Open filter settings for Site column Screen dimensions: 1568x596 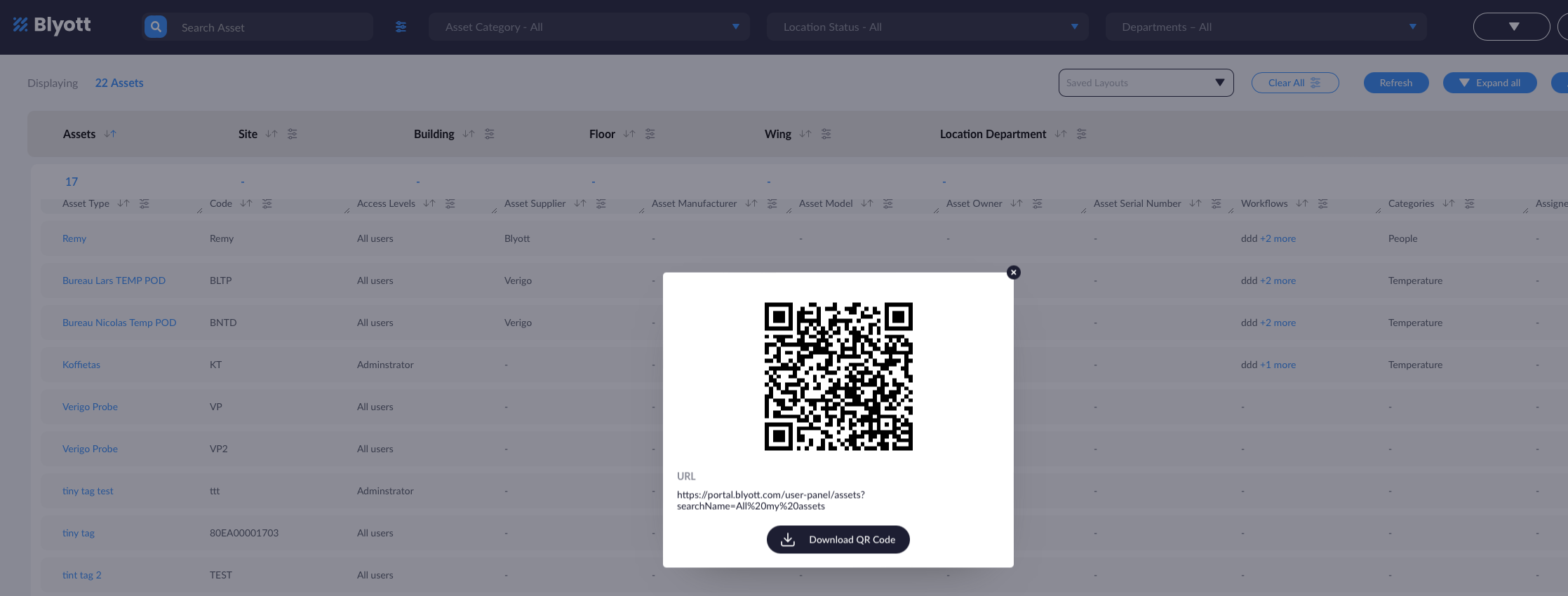pyautogui.click(x=293, y=134)
